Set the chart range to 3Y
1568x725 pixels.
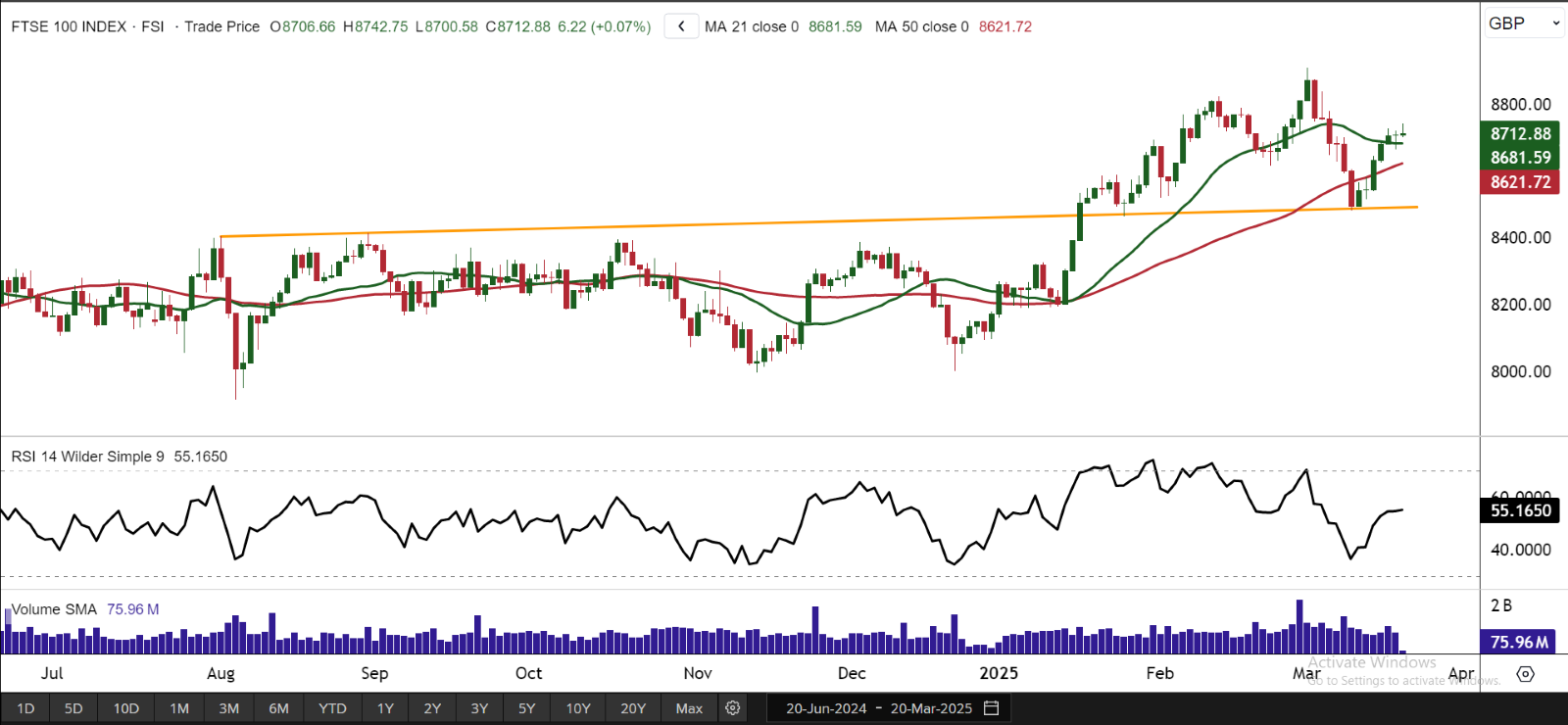point(479,708)
